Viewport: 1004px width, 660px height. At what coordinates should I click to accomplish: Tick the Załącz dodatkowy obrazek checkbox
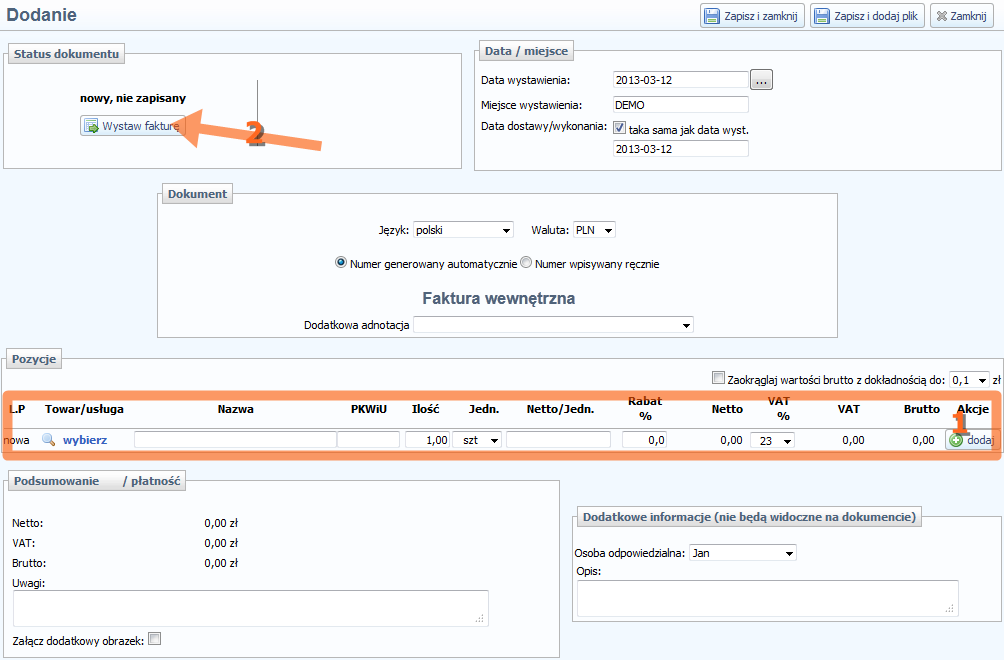(x=154, y=639)
